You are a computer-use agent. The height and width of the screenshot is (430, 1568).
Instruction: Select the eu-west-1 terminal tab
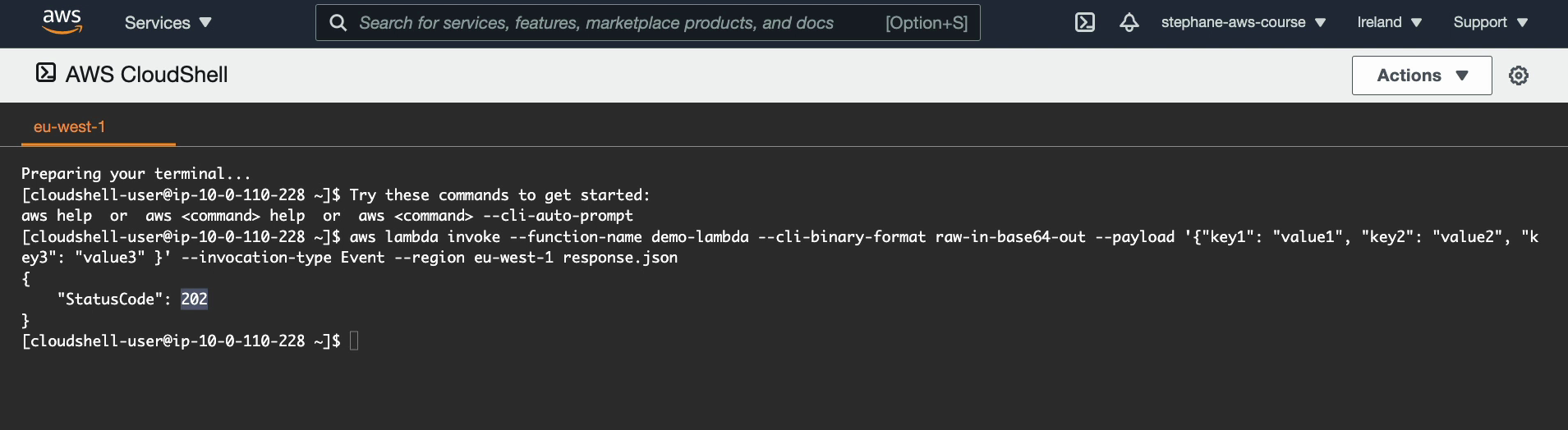[70, 127]
